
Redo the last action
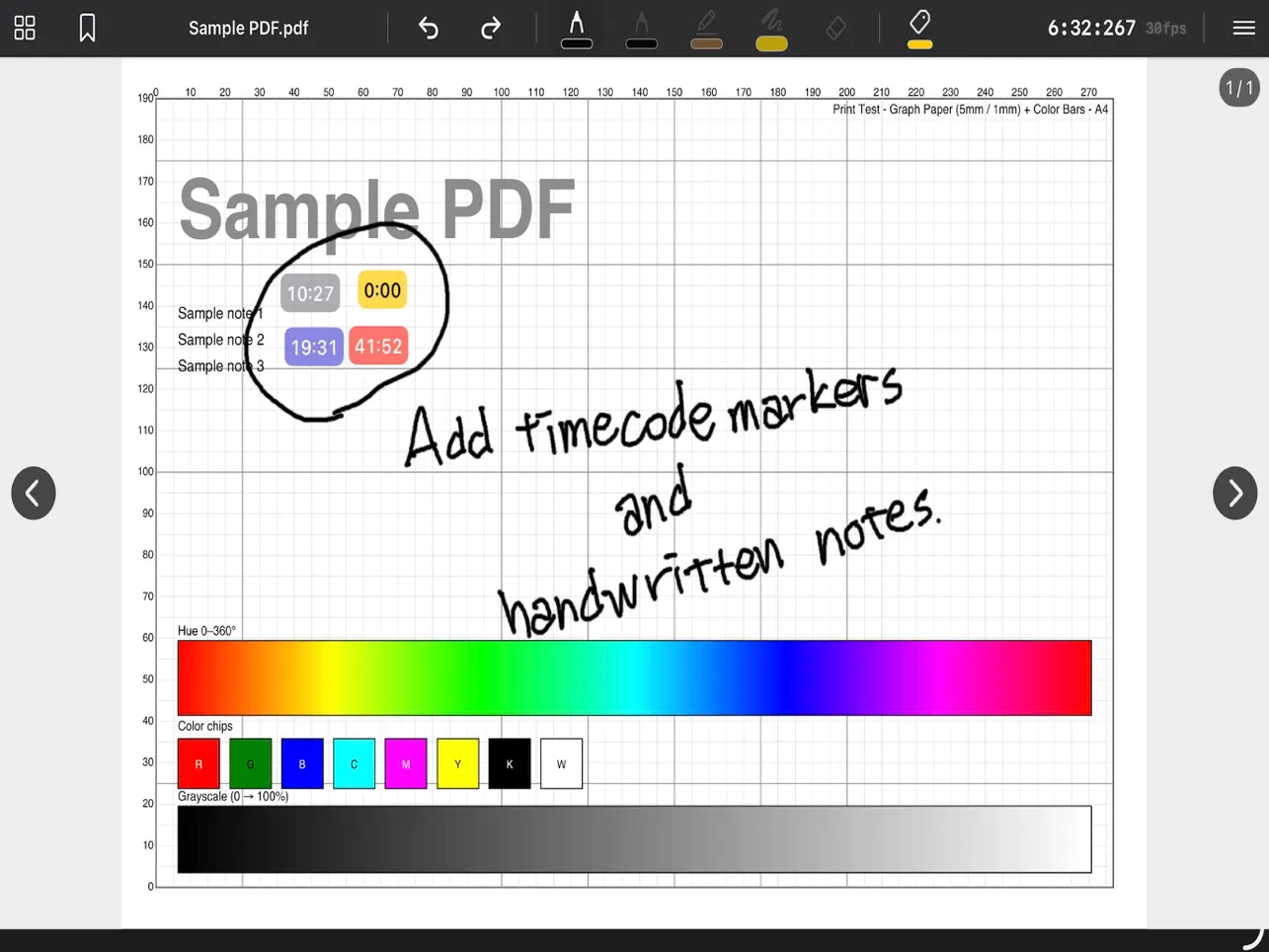coord(490,29)
